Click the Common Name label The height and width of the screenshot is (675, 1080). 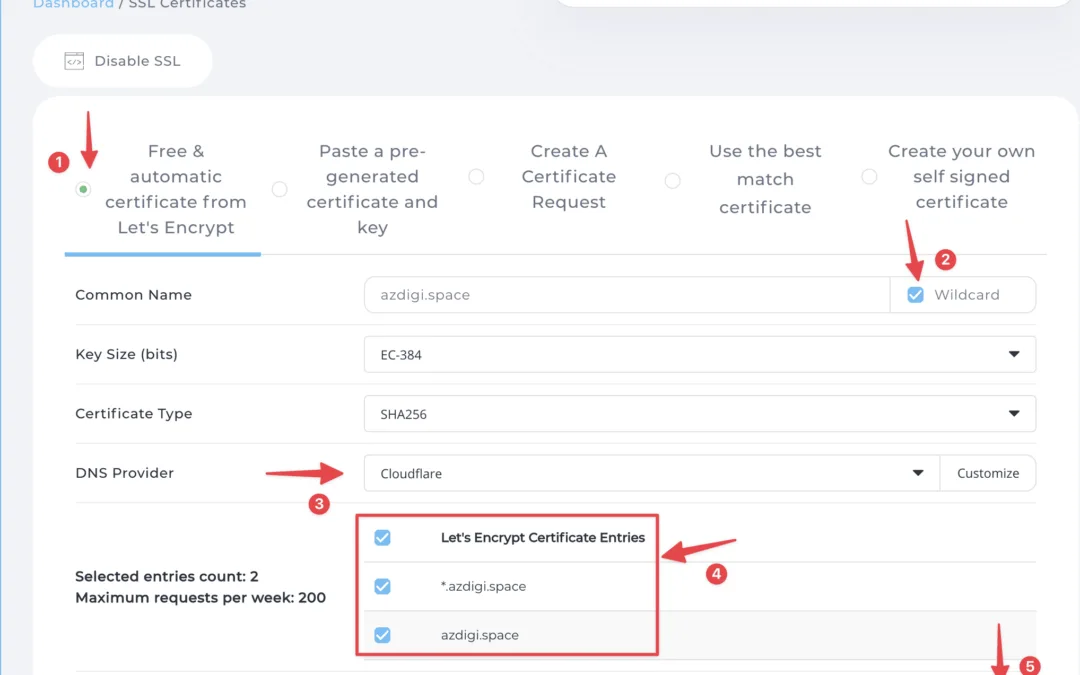[x=133, y=295]
